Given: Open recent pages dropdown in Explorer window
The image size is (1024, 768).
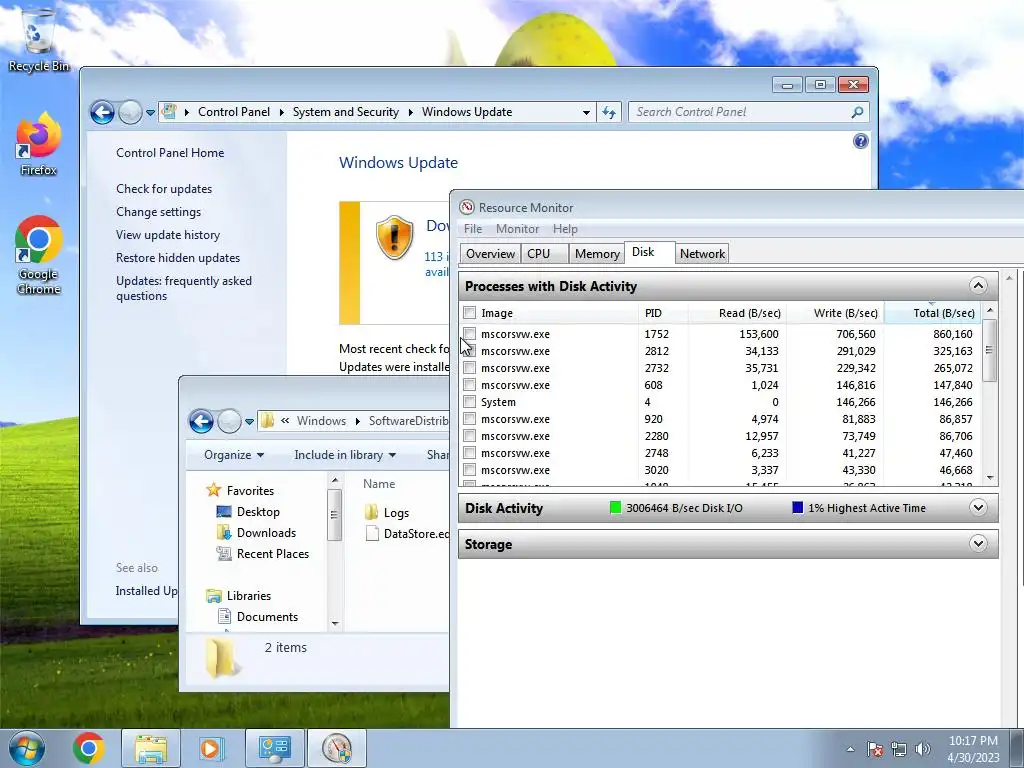Looking at the screenshot, I should [249, 421].
